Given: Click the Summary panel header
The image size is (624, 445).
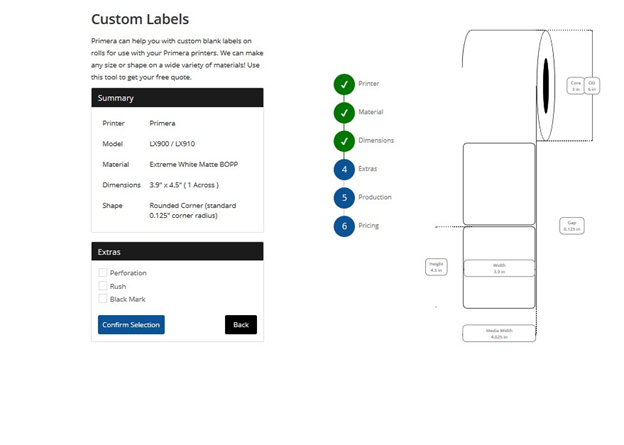Looking at the screenshot, I should [177, 98].
